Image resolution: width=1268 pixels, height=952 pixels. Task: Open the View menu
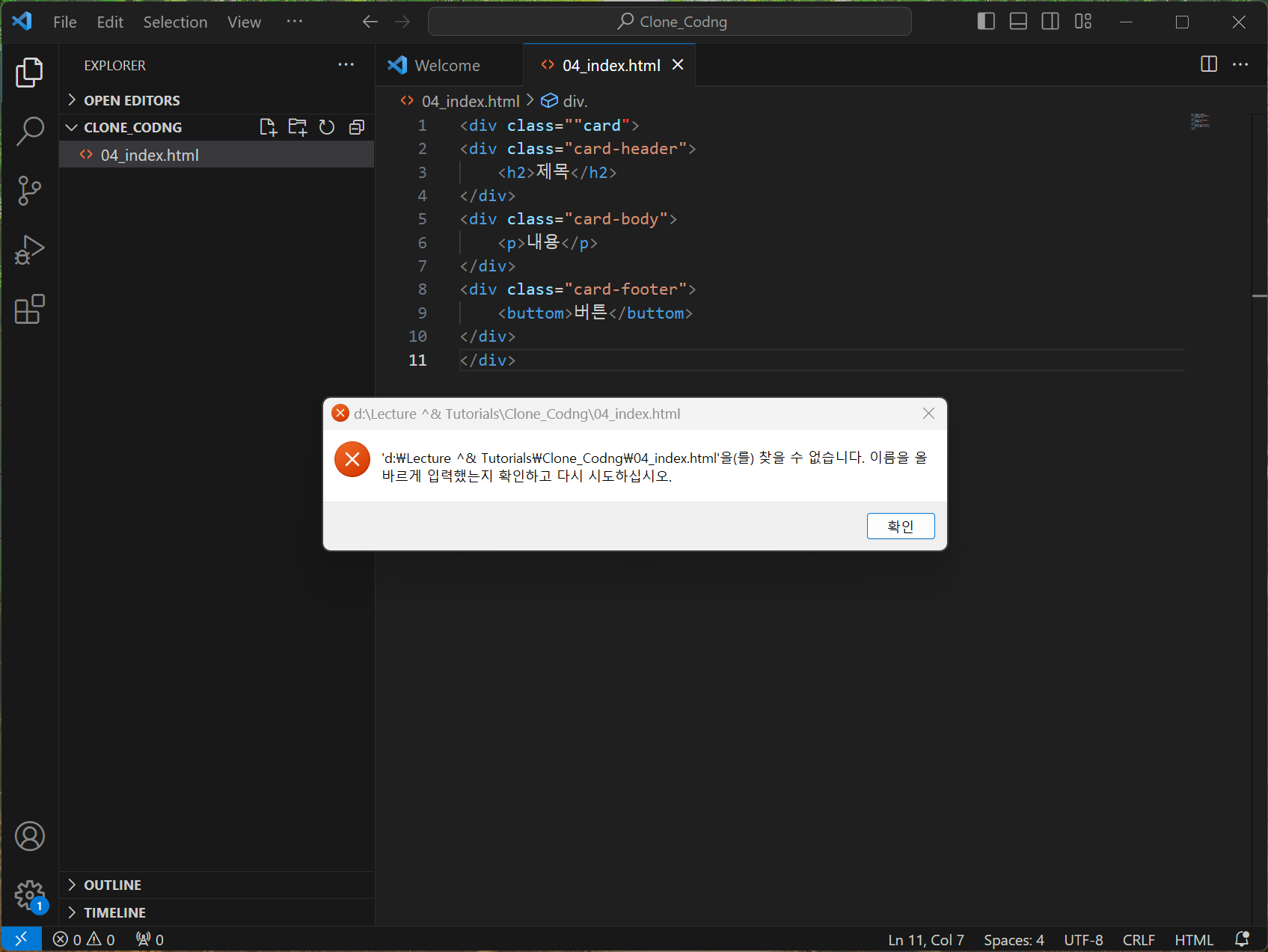(x=244, y=22)
